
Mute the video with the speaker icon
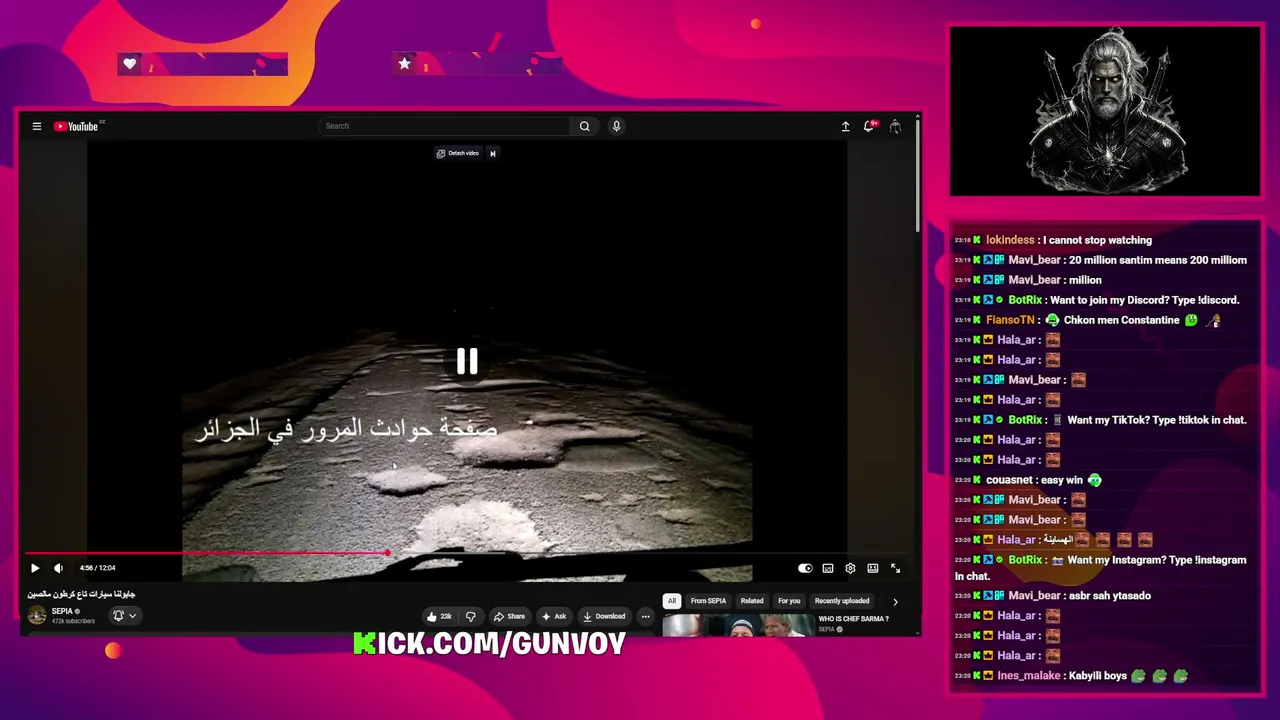(58, 568)
